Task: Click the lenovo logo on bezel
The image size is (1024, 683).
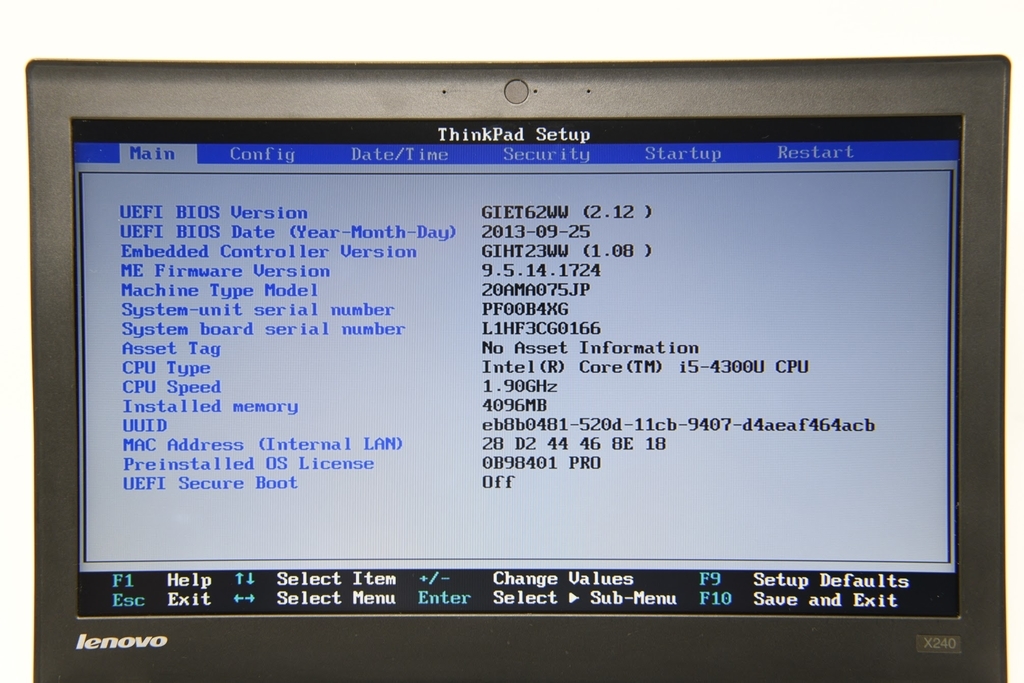Action: click(121, 641)
